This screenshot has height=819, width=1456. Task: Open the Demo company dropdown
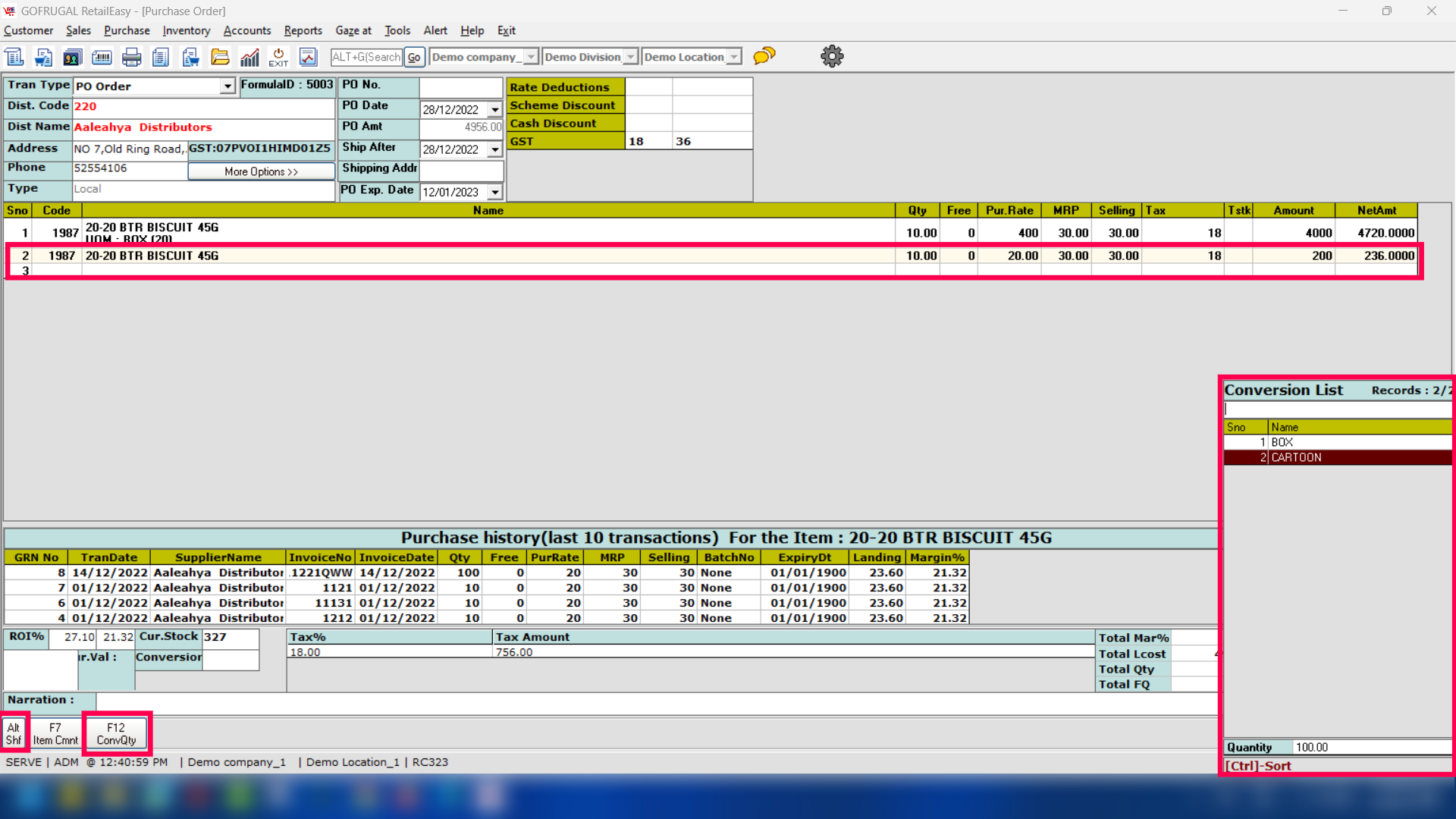[x=531, y=57]
